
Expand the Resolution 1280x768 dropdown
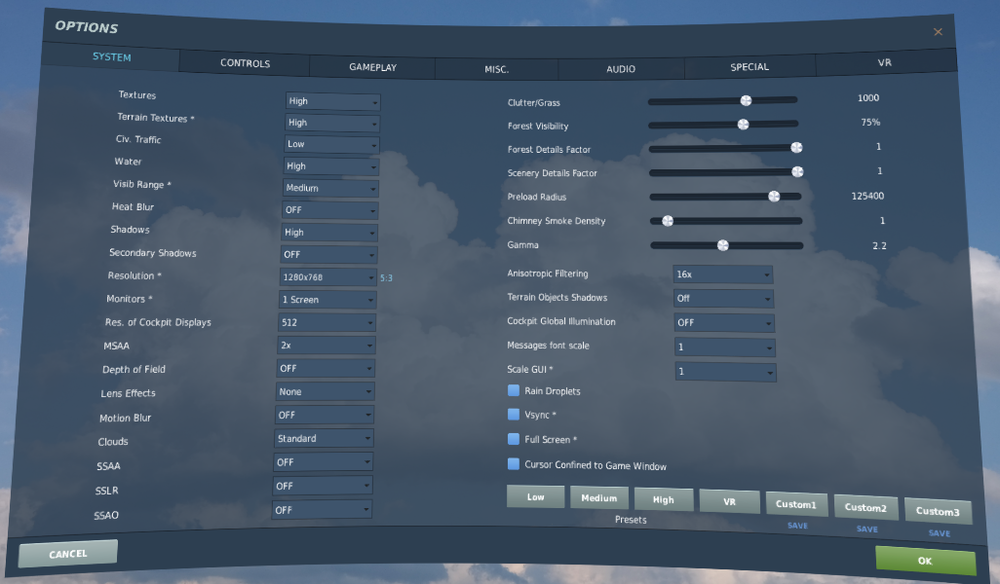328,277
